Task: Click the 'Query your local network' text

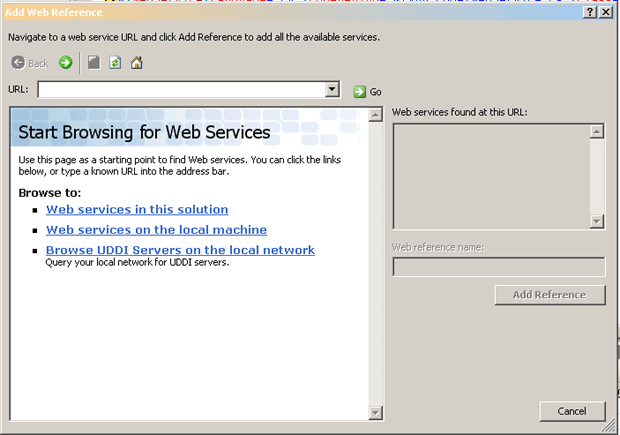Action: [137, 263]
